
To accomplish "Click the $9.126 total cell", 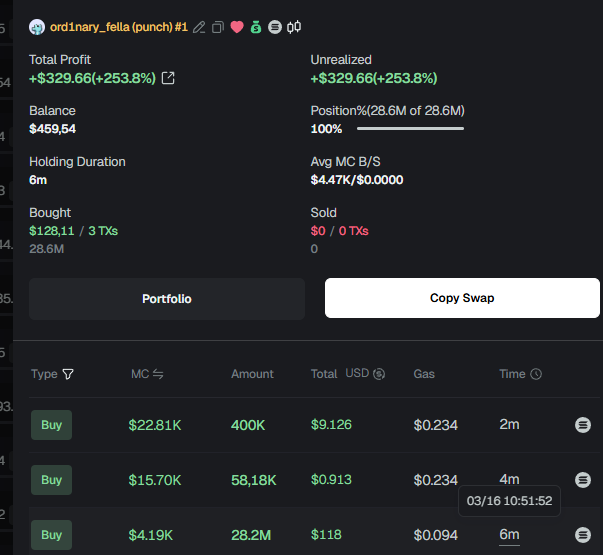I will point(331,425).
